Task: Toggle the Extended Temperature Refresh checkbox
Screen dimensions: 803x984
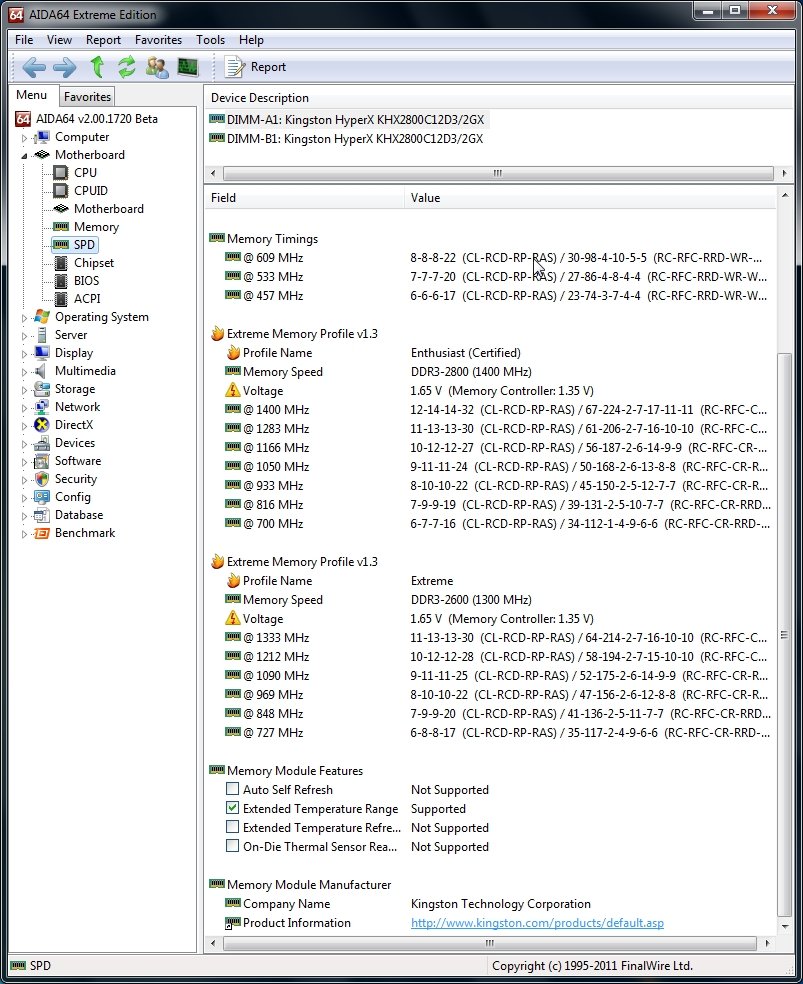Action: (x=233, y=826)
